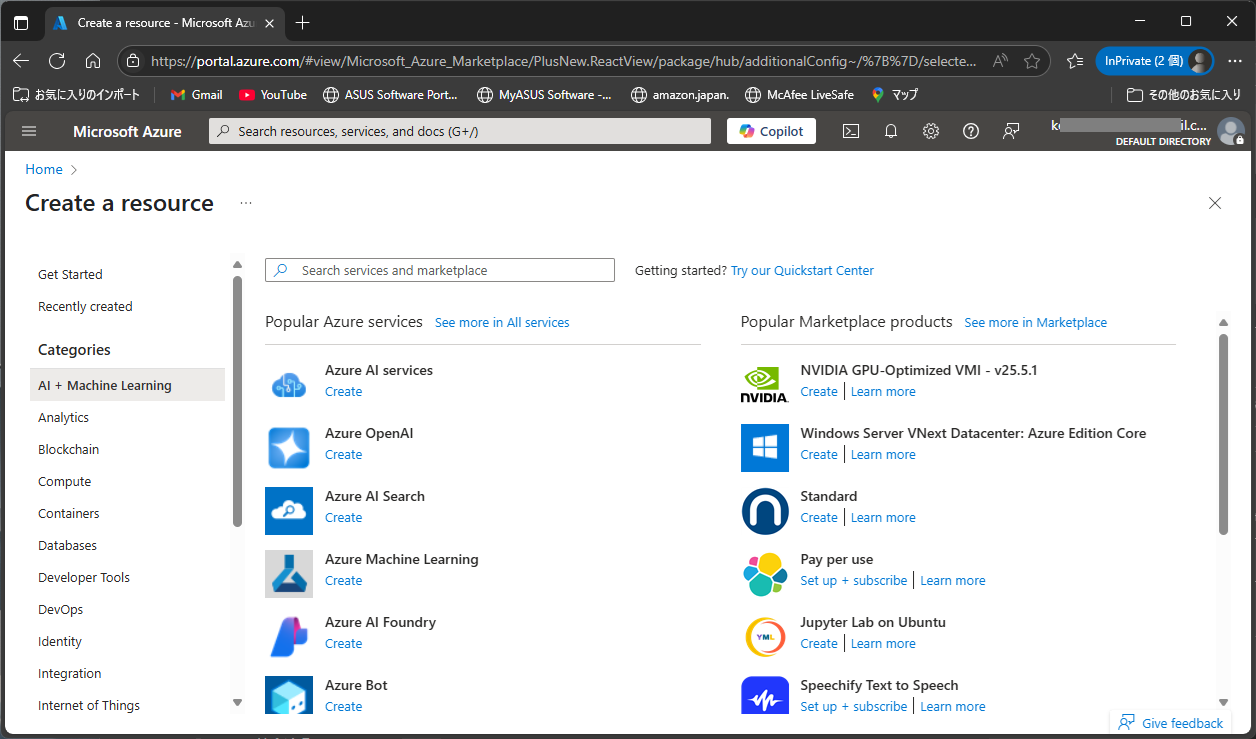This screenshot has width=1256, height=739.
Task: Open the browser favorites list icon
Action: tap(1075, 61)
